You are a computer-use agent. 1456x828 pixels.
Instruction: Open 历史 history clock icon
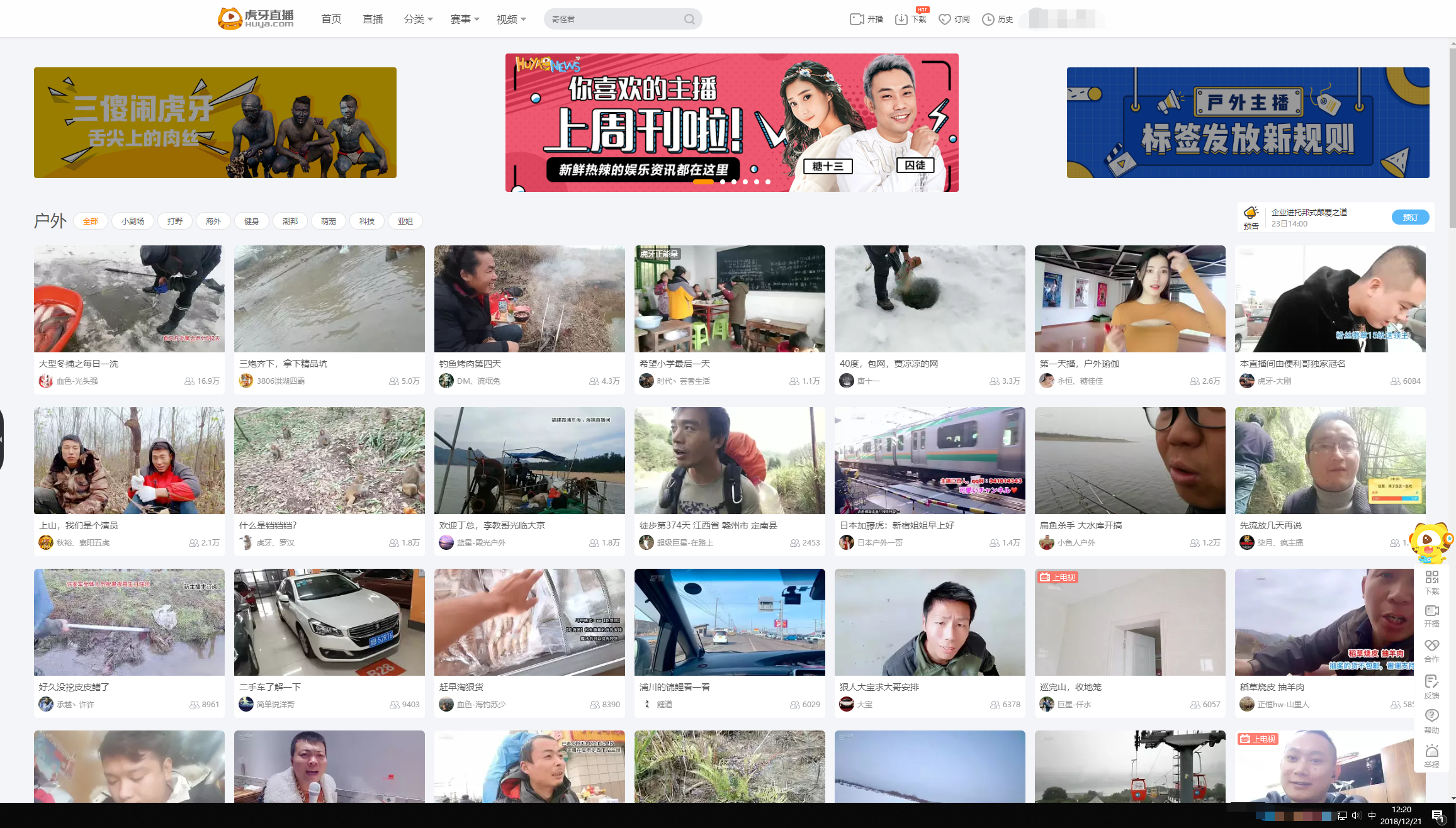(x=988, y=20)
